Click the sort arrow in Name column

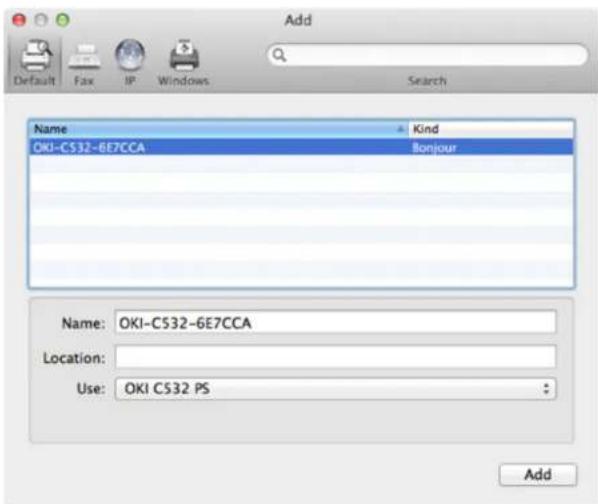click(x=400, y=129)
